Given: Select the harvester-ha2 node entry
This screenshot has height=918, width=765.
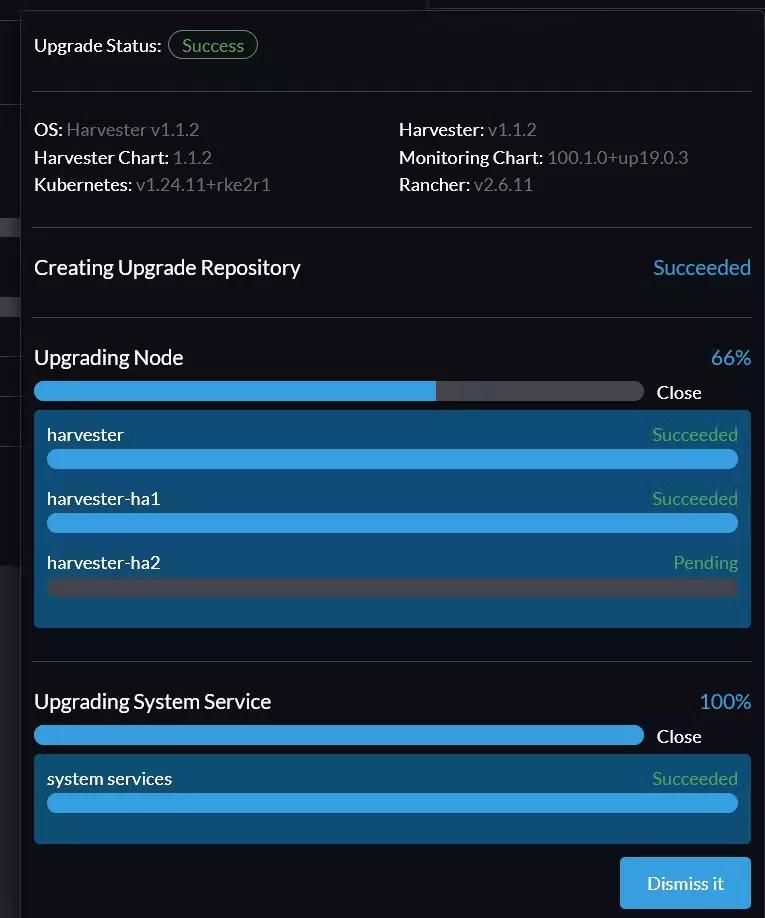Looking at the screenshot, I should (x=104, y=562).
